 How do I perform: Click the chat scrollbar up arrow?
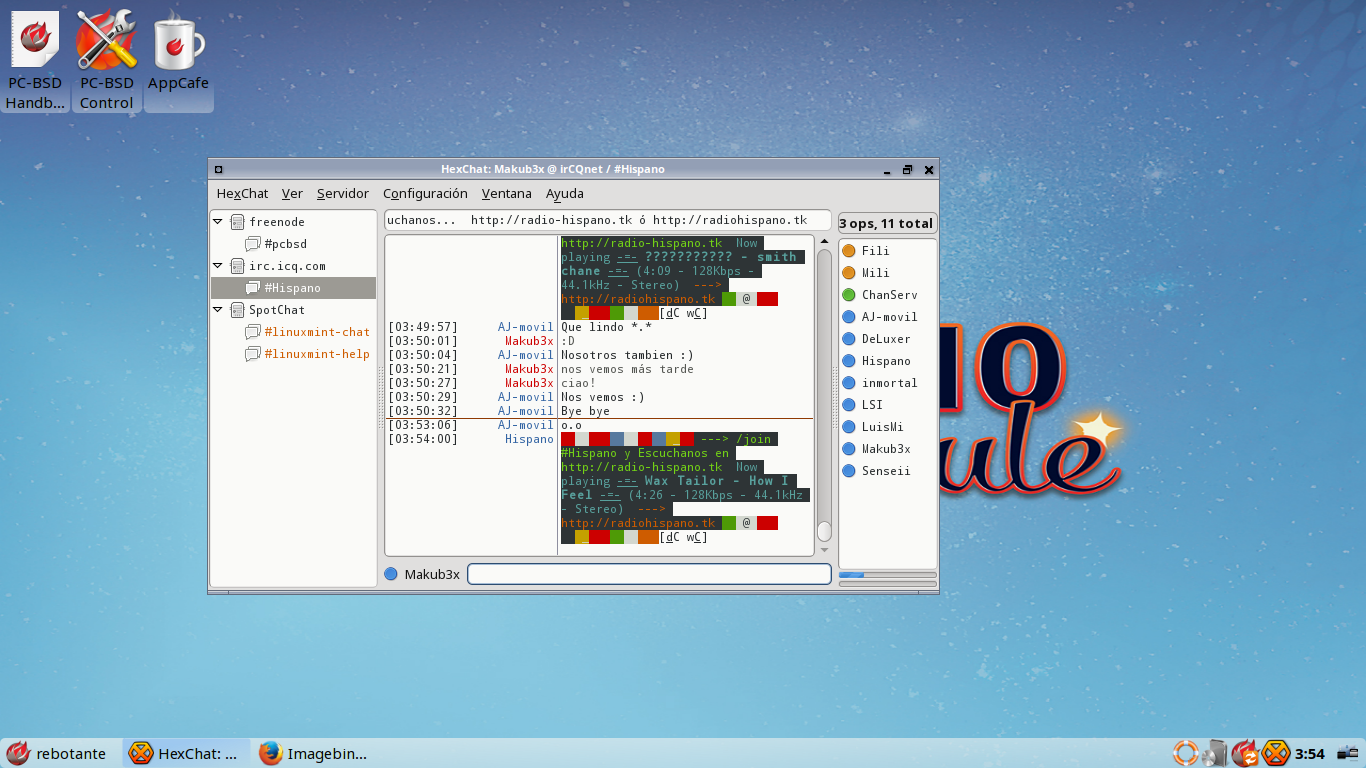824,243
